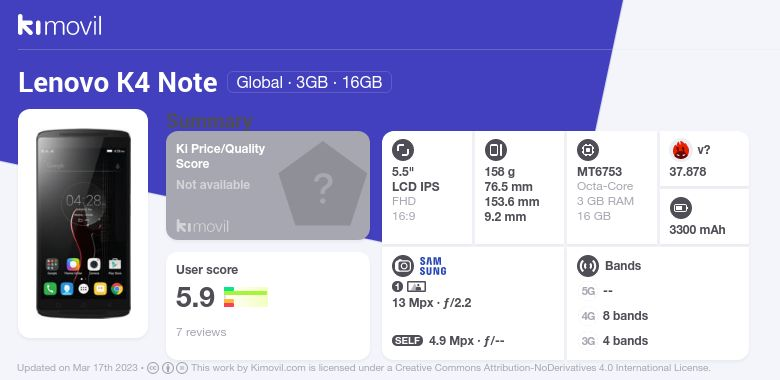Click the battery capacity icon
The image size is (780, 380).
click(681, 208)
